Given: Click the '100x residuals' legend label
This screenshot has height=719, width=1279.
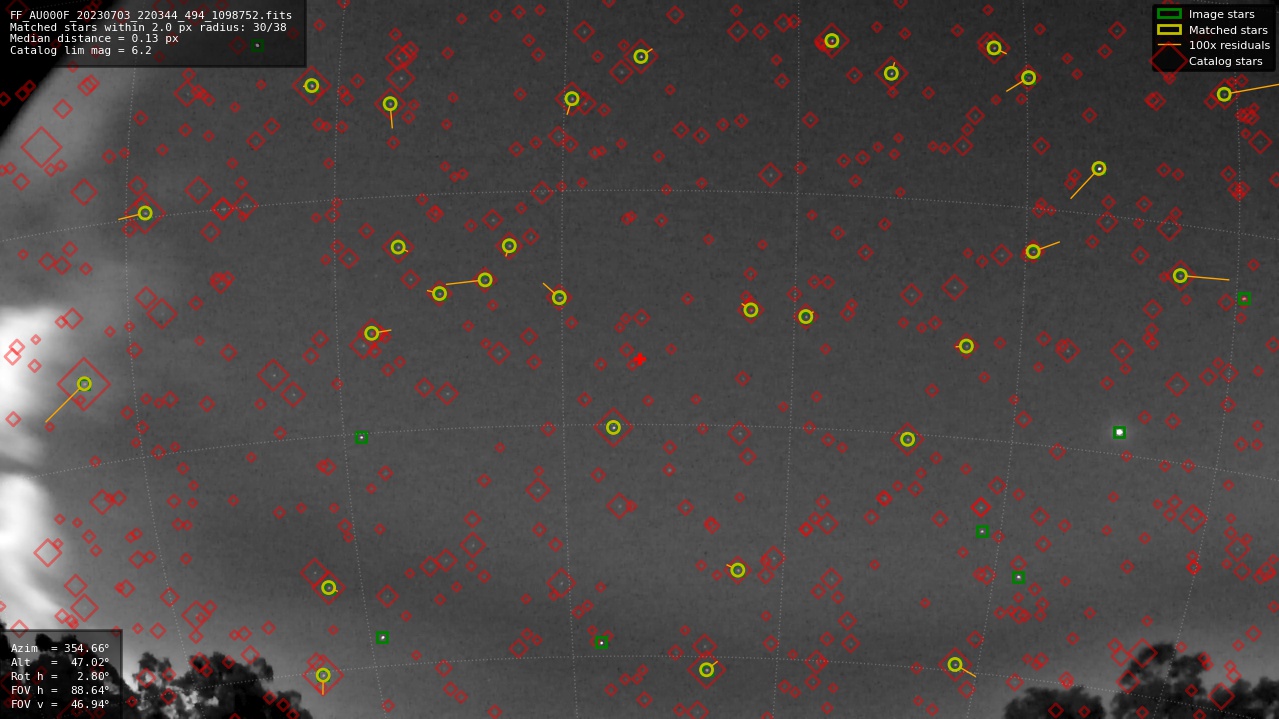Looking at the screenshot, I should [1229, 45].
